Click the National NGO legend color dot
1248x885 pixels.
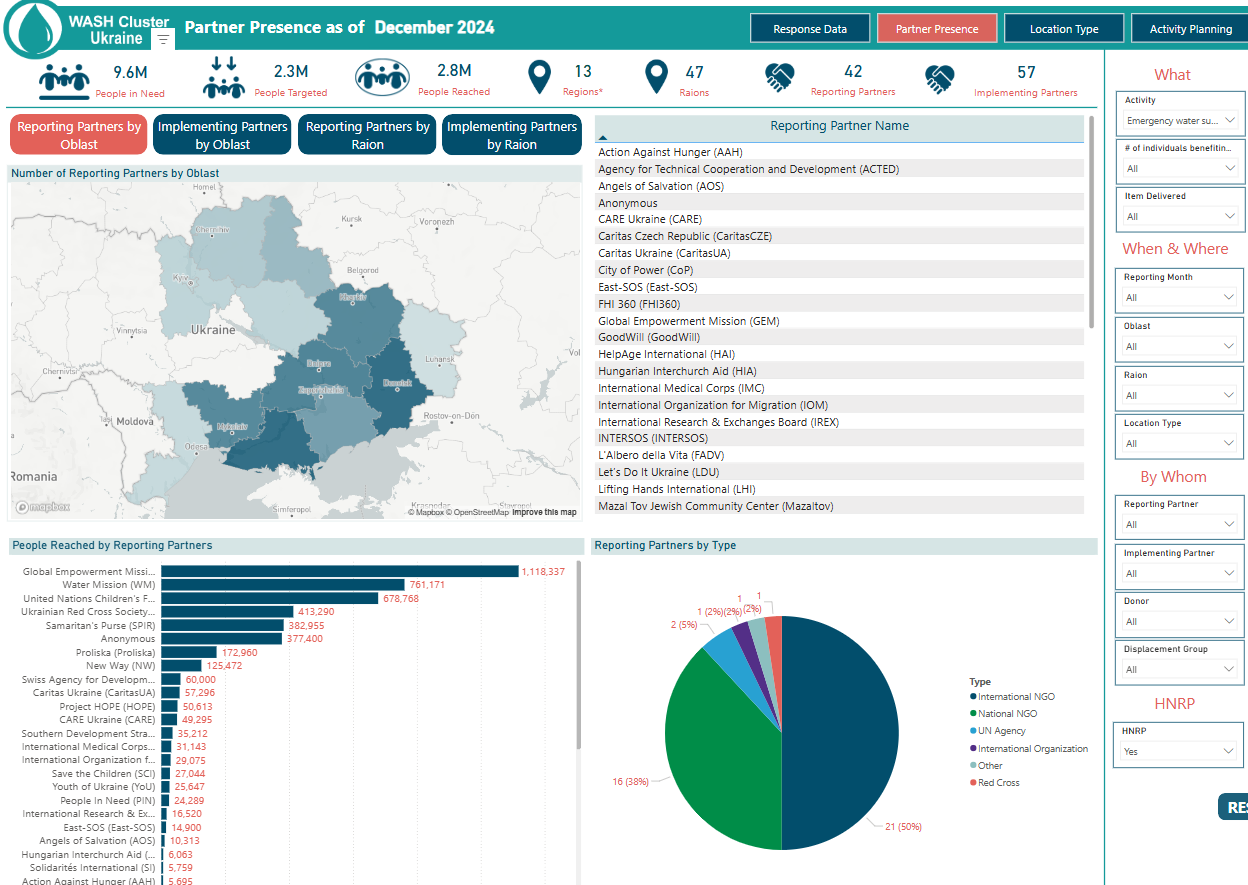pos(973,713)
